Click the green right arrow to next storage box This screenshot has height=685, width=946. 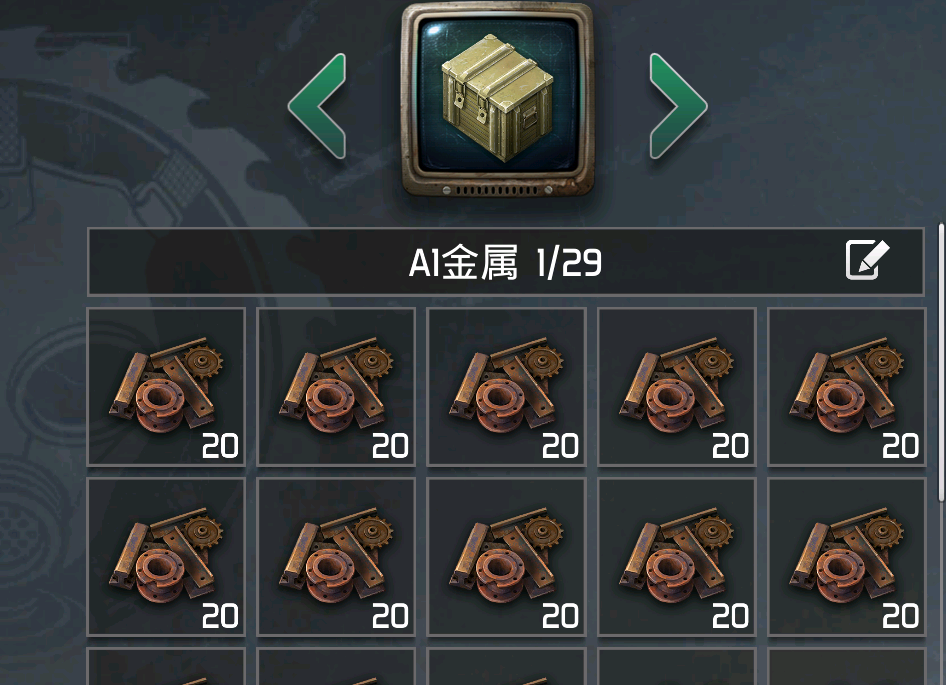(678, 106)
